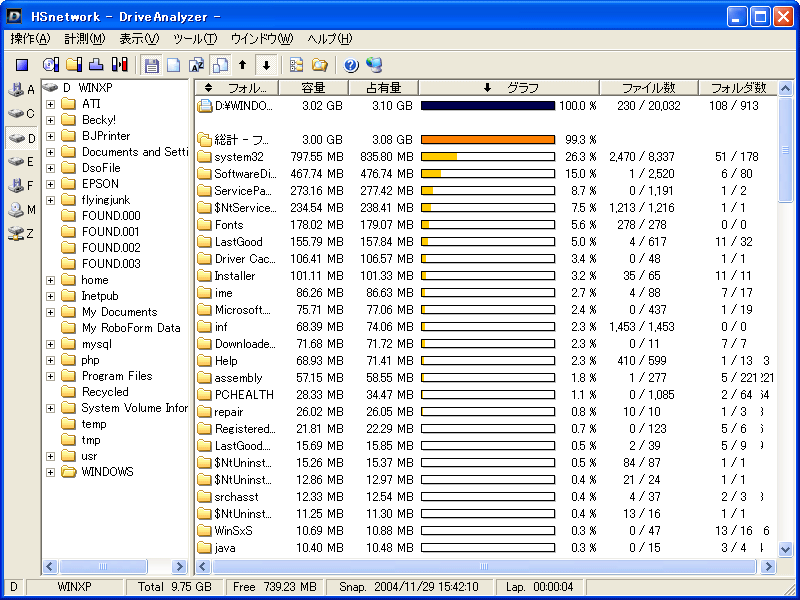Select drive E in the drive sidebar
800x600 pixels.
coord(21,162)
